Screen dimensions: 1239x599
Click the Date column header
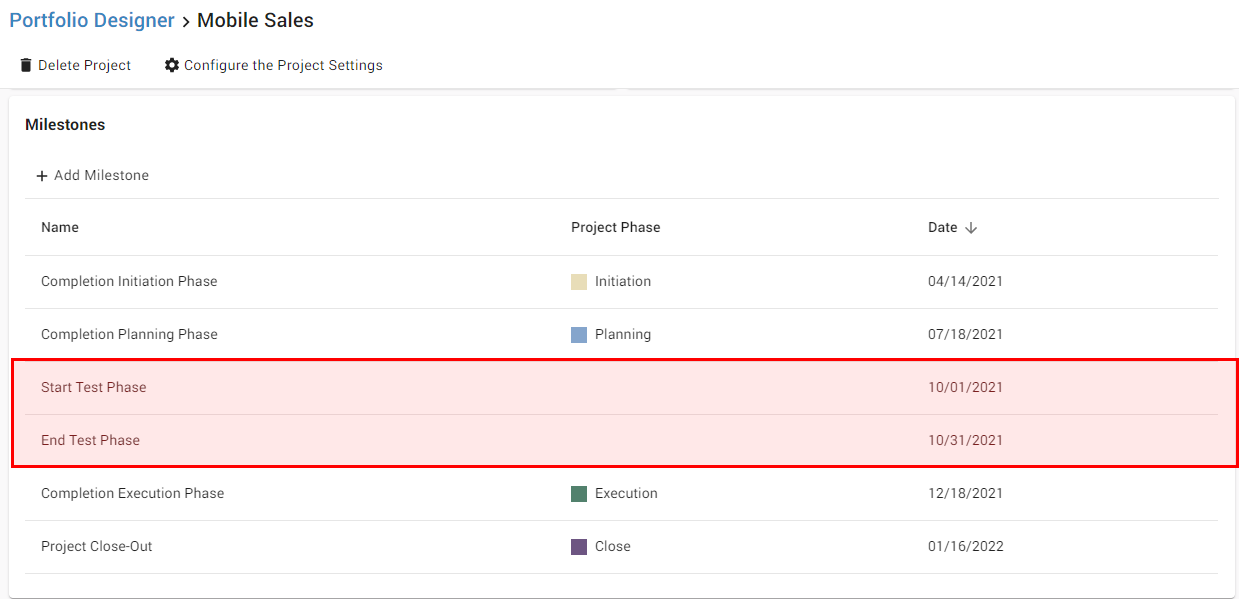coord(943,227)
